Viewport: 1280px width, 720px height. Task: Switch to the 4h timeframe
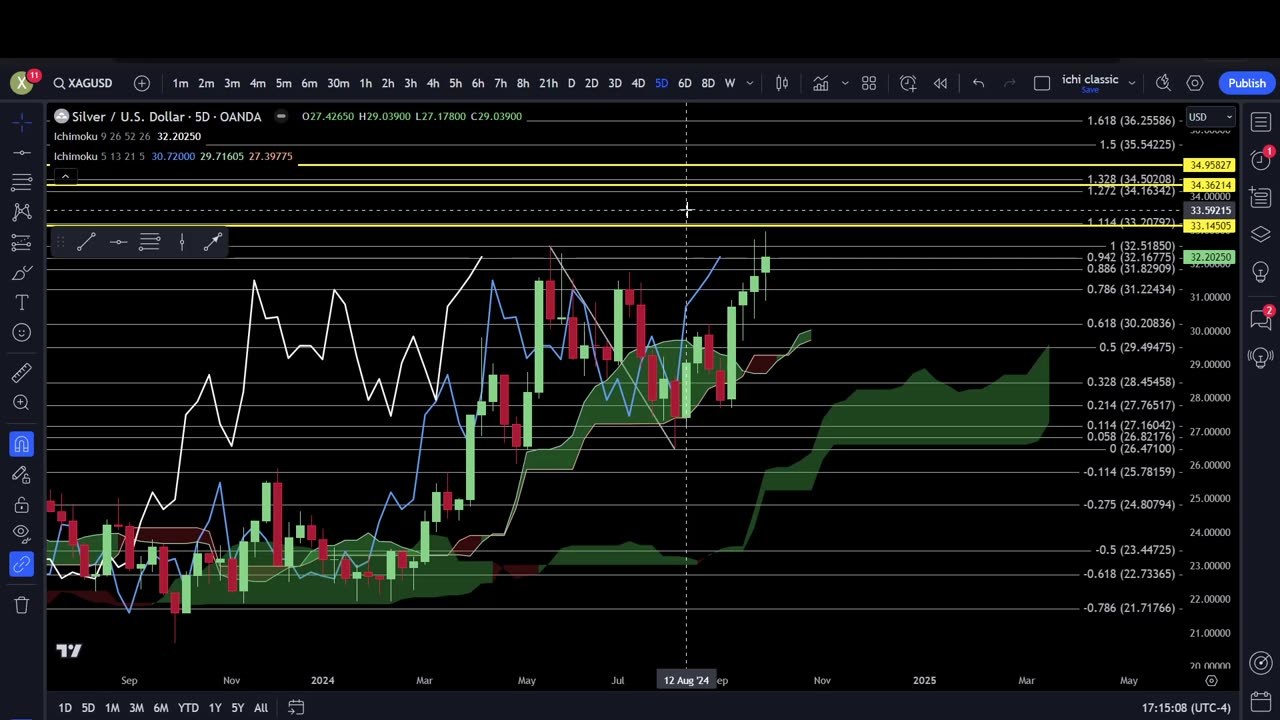(x=432, y=83)
